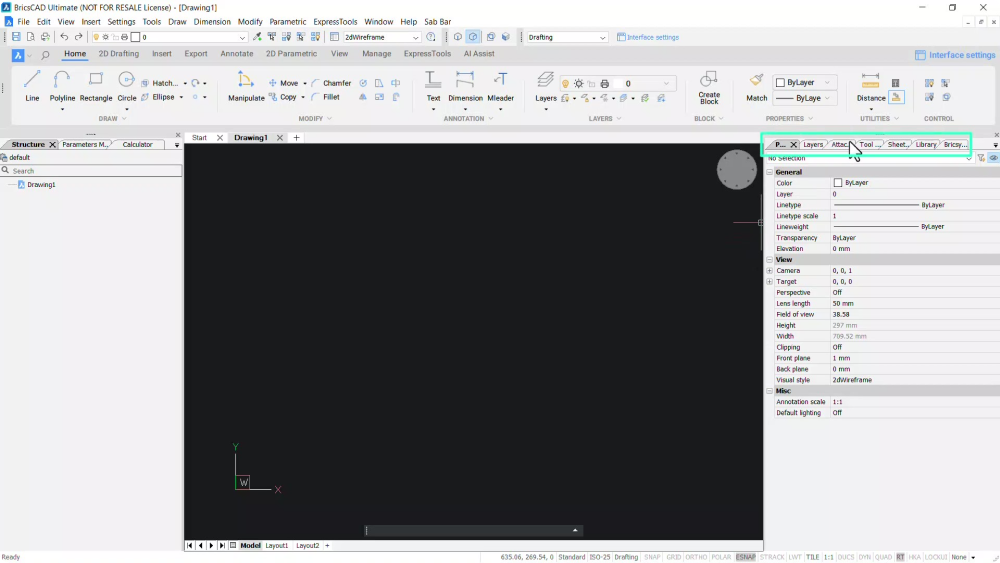The width and height of the screenshot is (1000, 563).
Task: Click the Structure panel Search field
Action: pos(91,171)
